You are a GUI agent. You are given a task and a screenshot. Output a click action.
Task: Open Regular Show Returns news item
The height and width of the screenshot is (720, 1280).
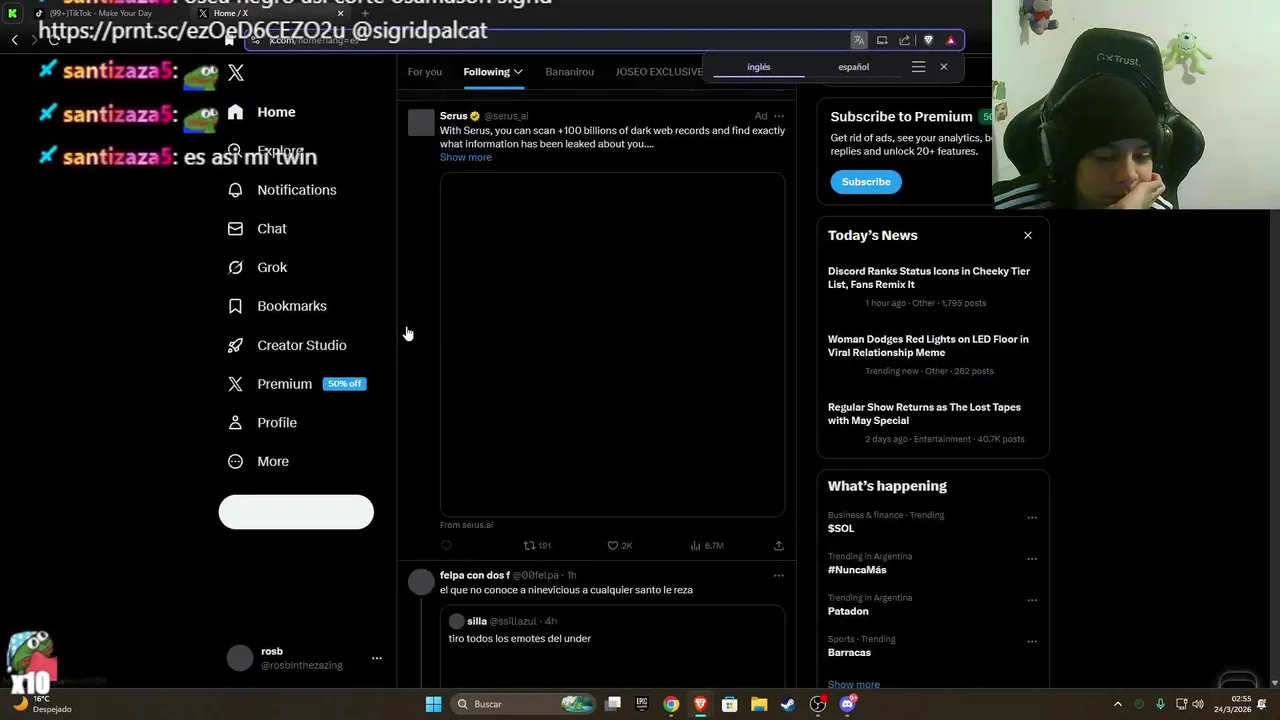pyautogui.click(x=924, y=414)
